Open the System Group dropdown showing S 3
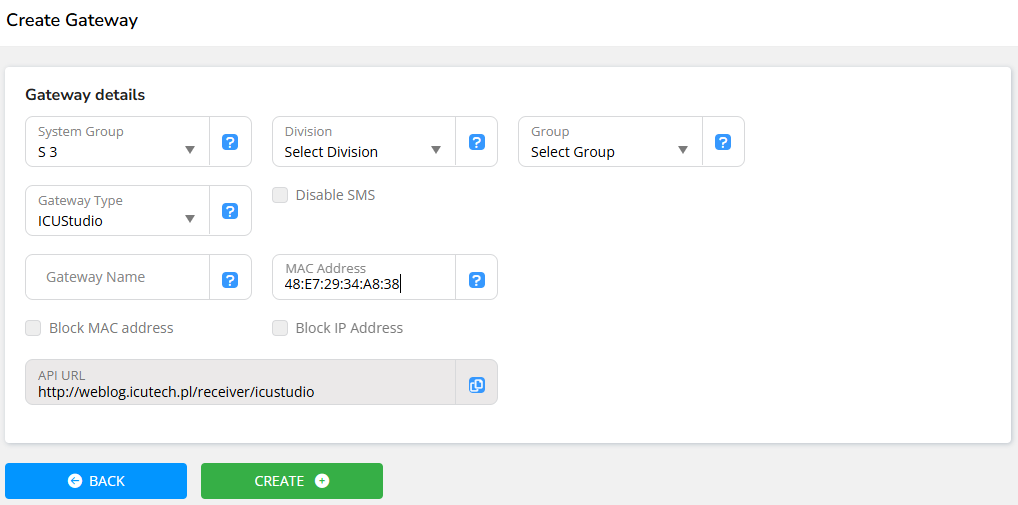This screenshot has width=1018, height=505. (117, 142)
